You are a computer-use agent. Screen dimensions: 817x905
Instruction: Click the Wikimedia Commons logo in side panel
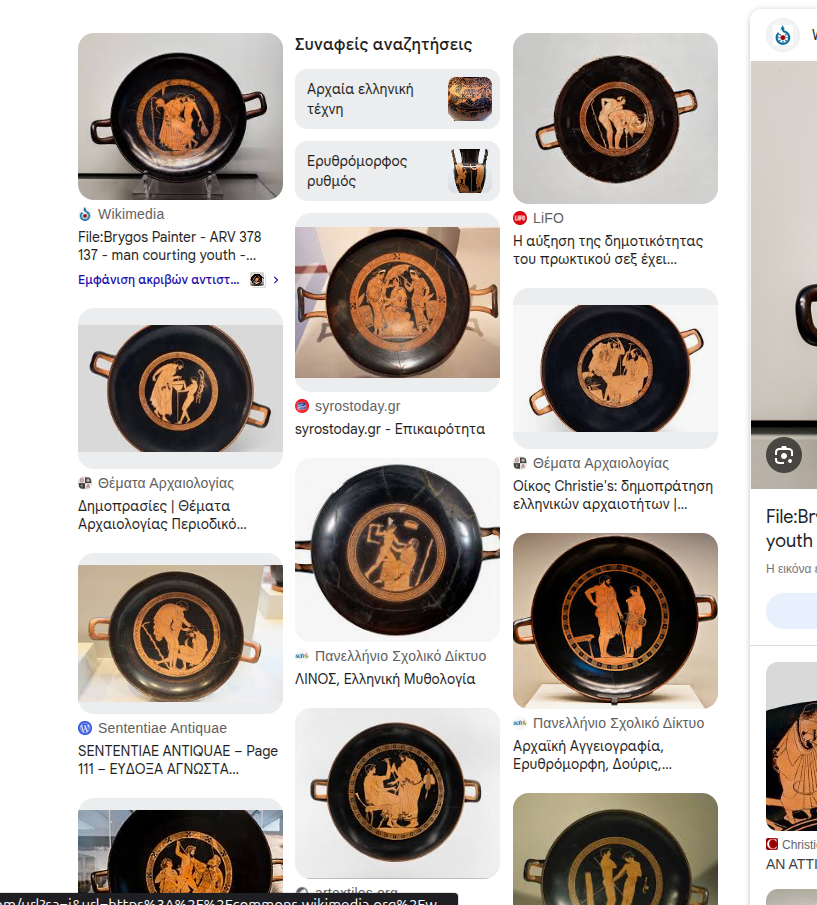tap(782, 35)
